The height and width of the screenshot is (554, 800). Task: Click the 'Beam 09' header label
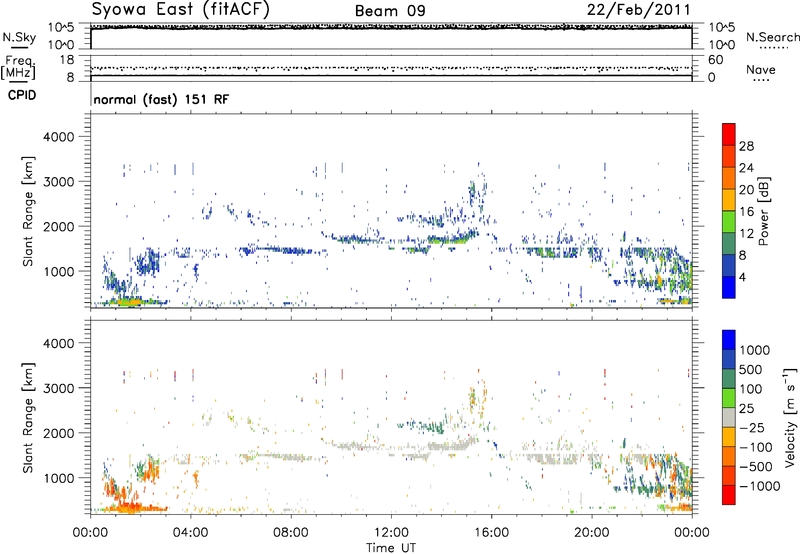[x=390, y=11]
